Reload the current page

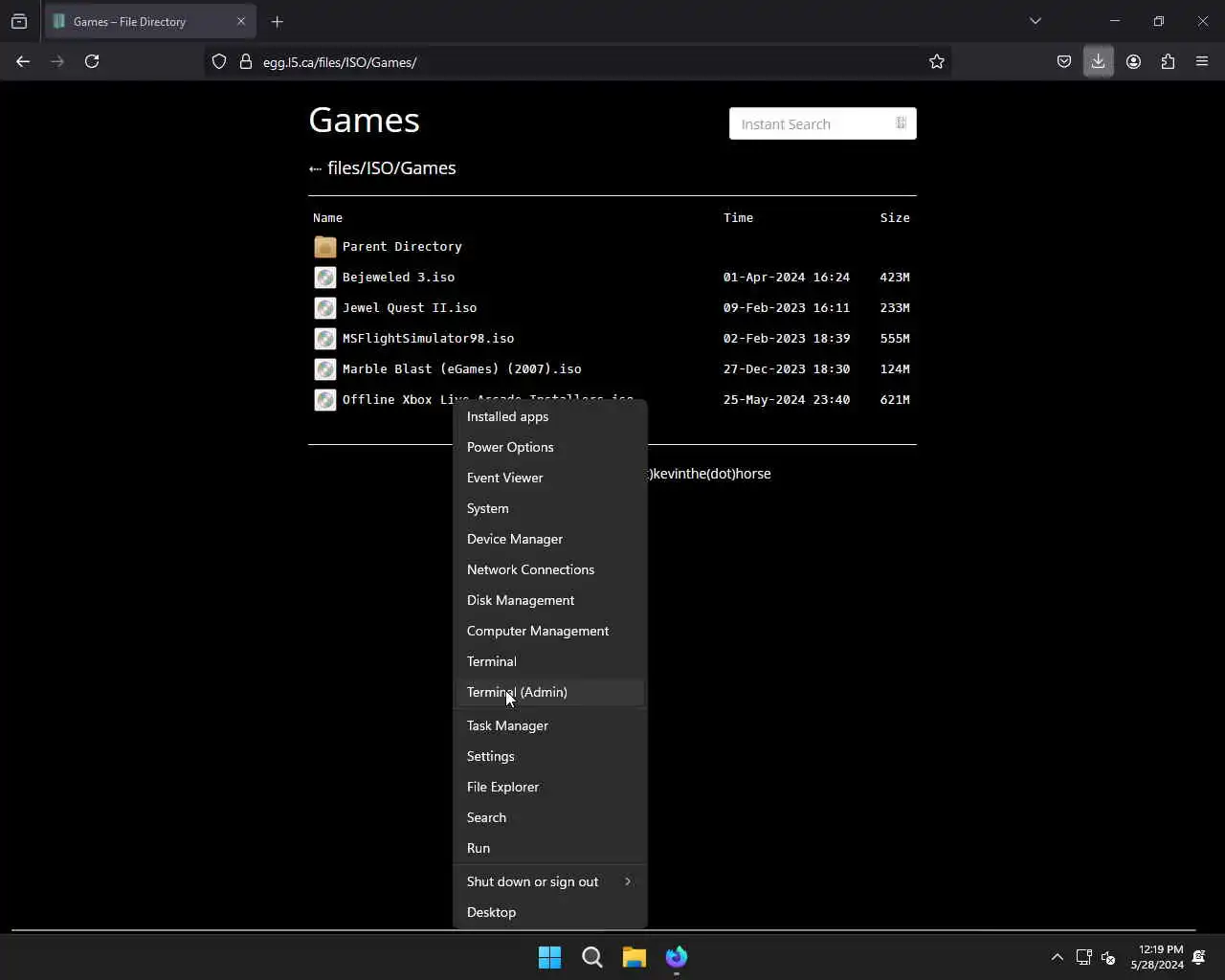coord(92,61)
